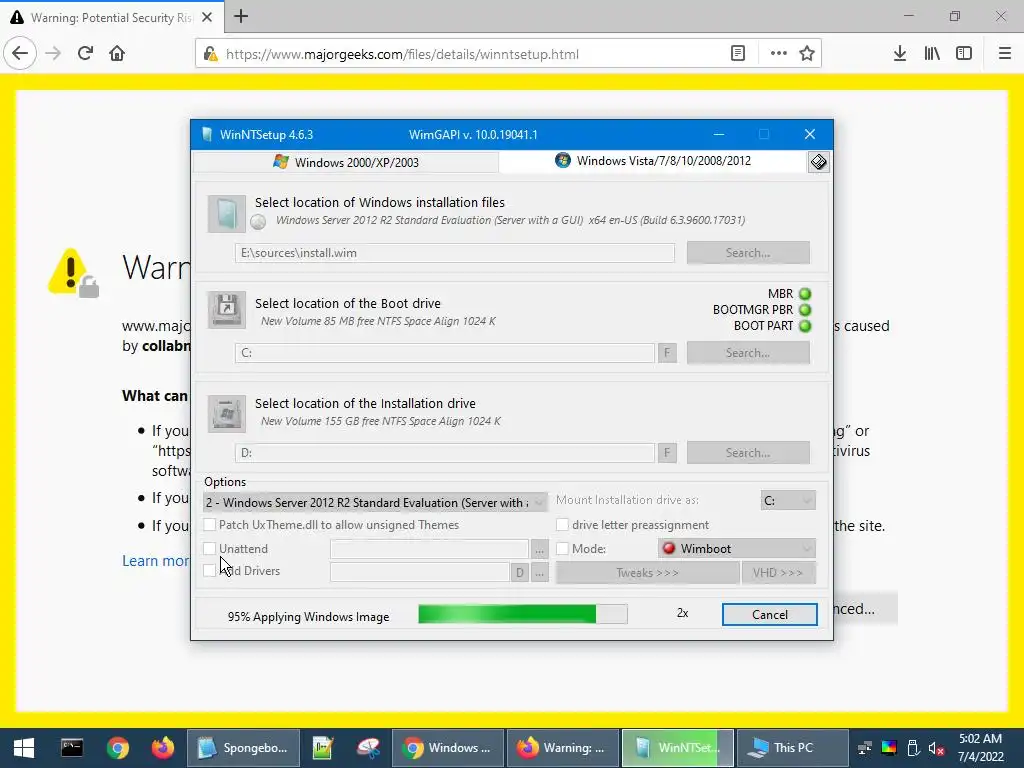Open Firefox hamburger menu
Image resolution: width=1024 pixels, height=768 pixels.
coord(1005,54)
